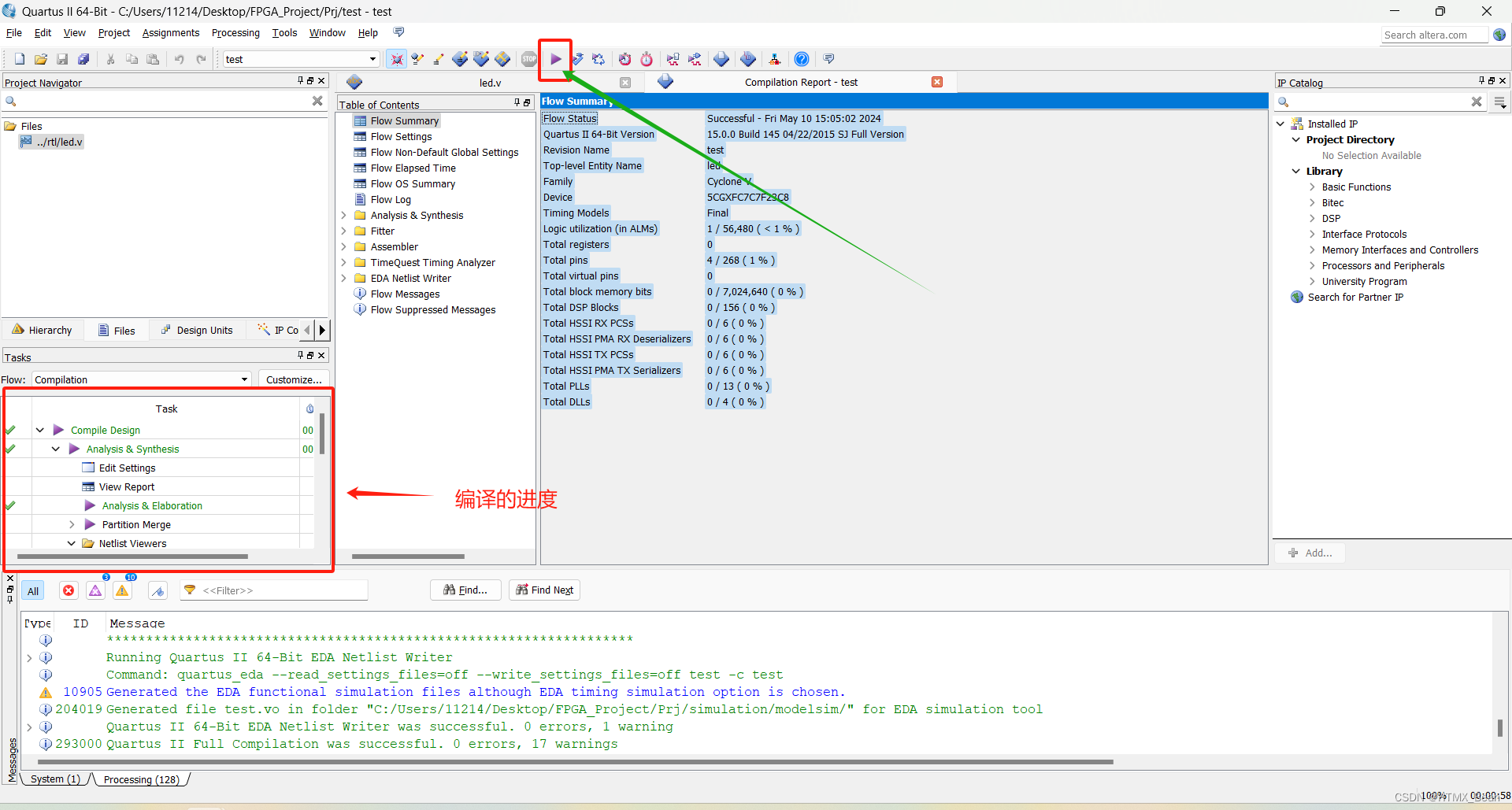Click the Save floppy disk toolbar icon
Screen dimensions: 1512x810
62,59
